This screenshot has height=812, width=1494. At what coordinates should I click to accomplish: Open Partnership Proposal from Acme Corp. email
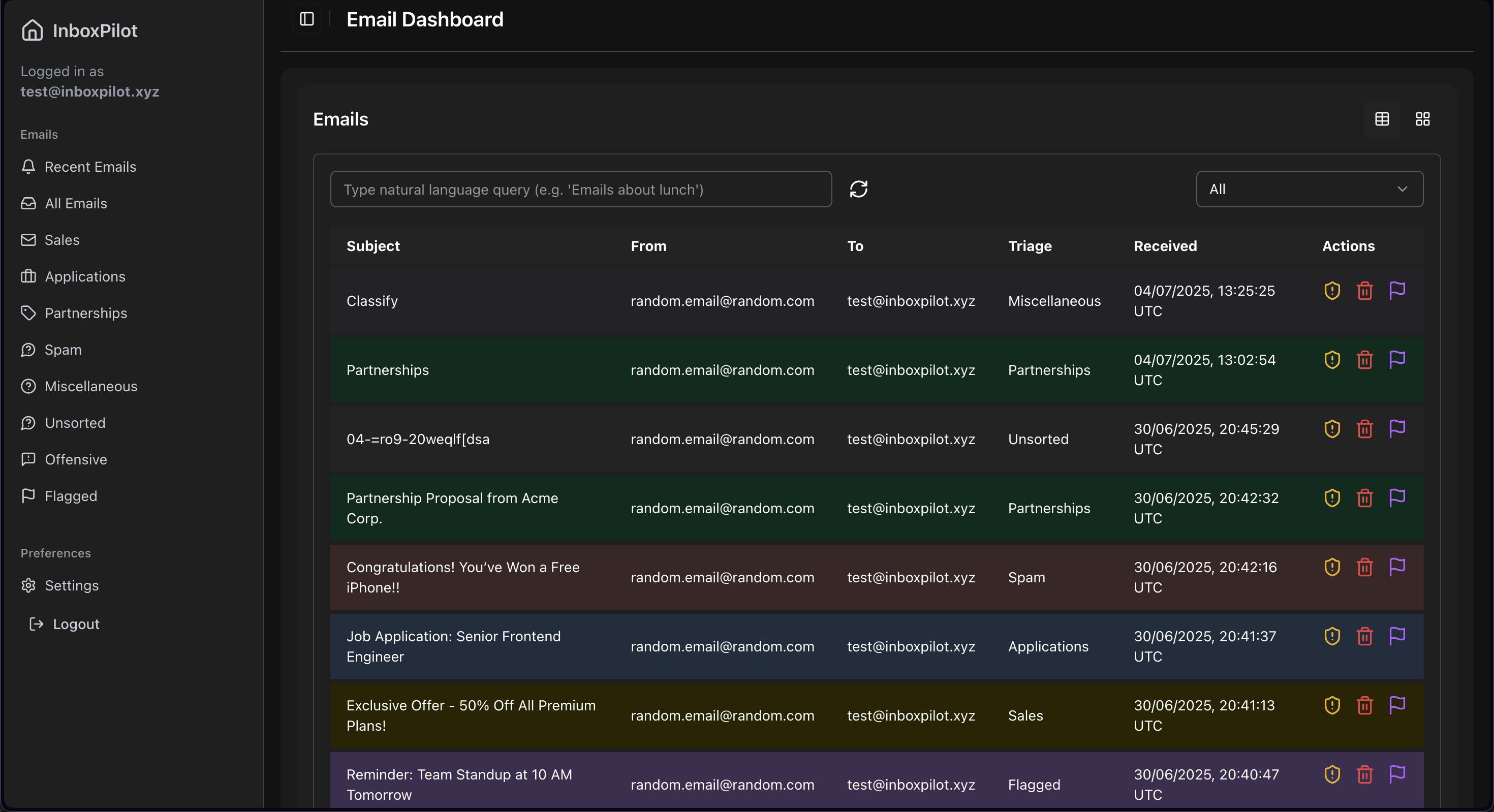point(452,508)
